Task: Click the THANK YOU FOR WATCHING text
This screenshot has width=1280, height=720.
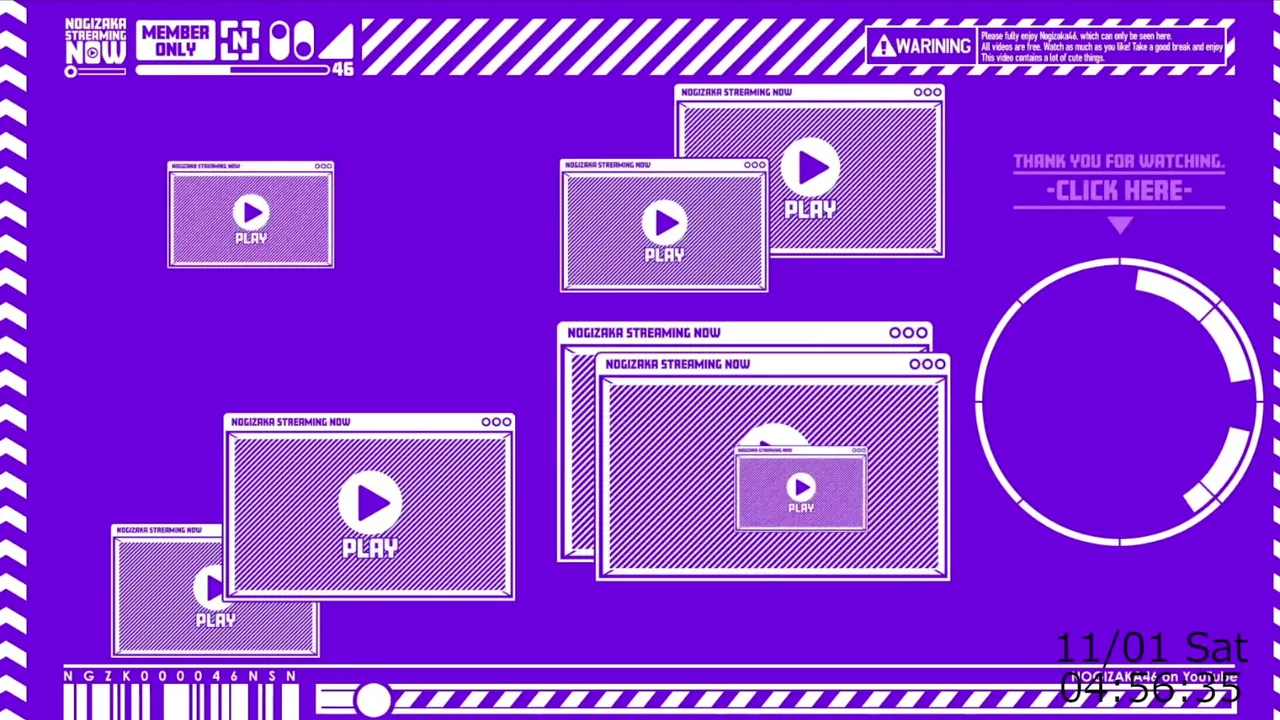Action: point(1118,161)
